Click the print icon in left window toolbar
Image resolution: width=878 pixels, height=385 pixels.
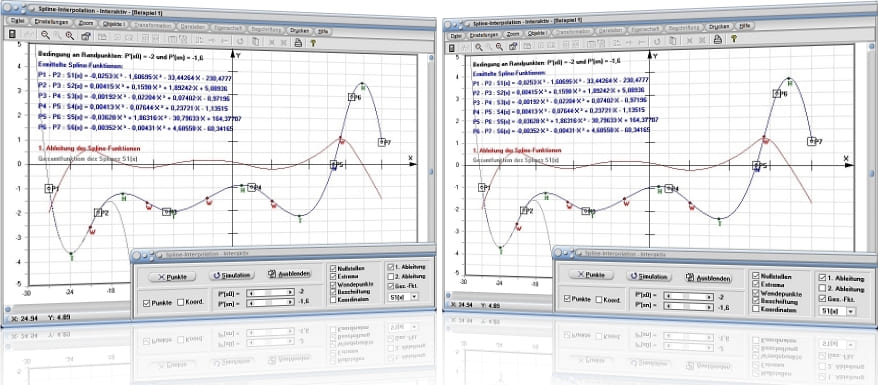coord(298,42)
